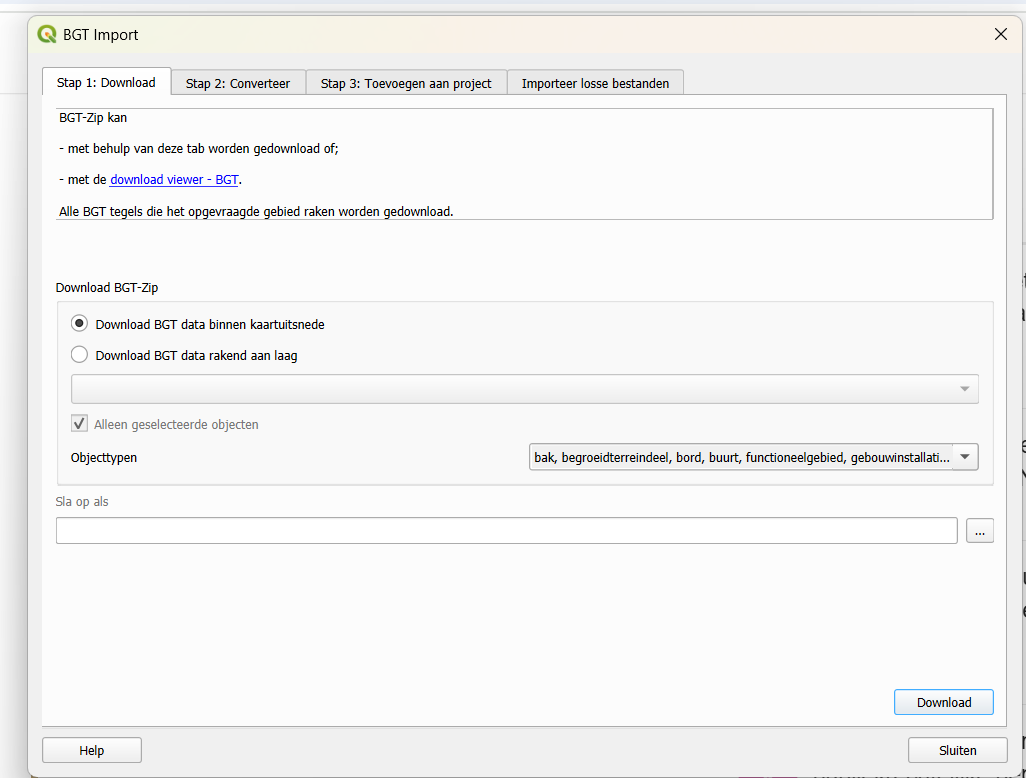Screen dimensions: 1026x778
Task: Click the Sla op als path field
Action: [506, 531]
